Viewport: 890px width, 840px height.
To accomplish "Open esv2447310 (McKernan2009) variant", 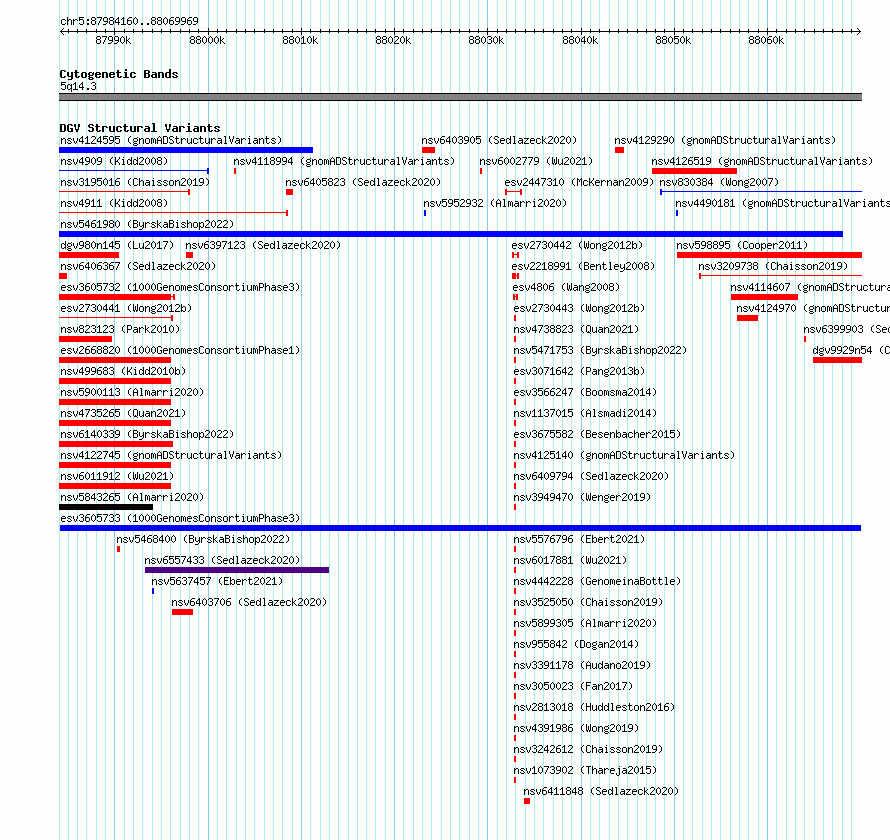I will pos(579,182).
